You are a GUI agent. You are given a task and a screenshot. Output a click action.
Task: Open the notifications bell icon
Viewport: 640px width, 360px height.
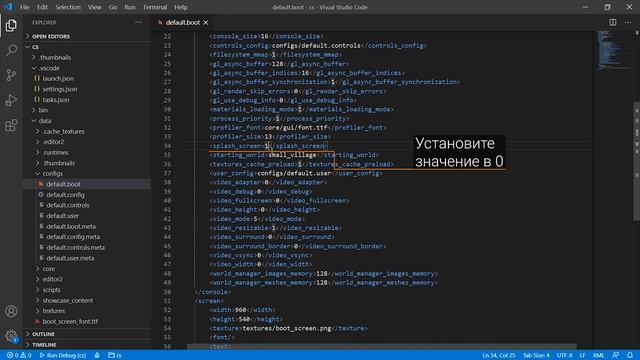[630, 355]
